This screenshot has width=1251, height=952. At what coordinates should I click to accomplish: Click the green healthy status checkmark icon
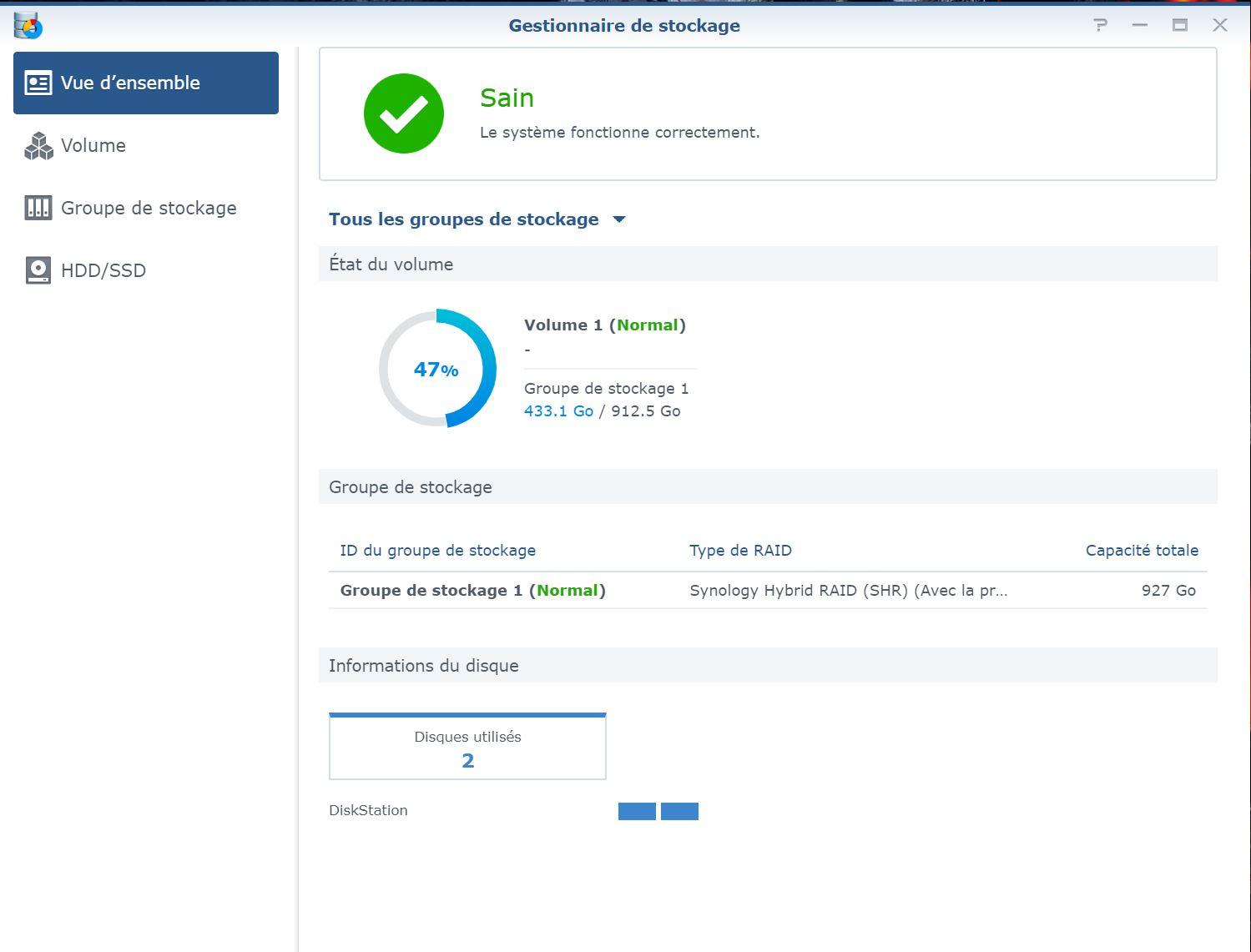[404, 114]
